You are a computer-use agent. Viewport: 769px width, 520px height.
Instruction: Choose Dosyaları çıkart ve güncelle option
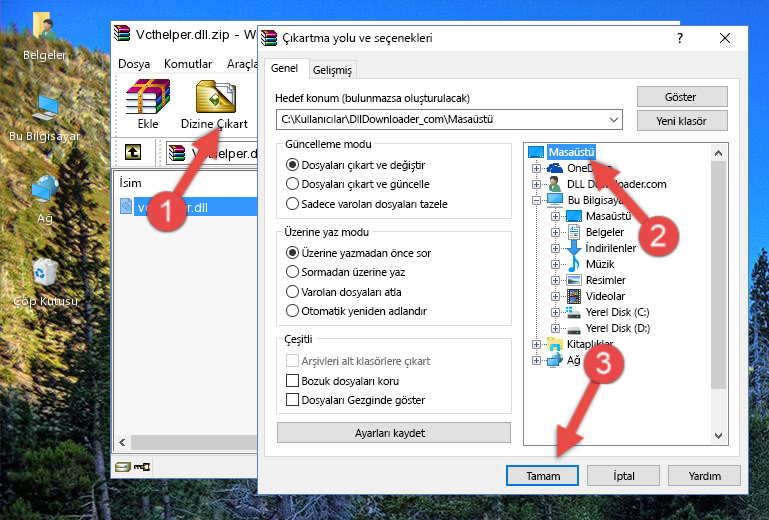(358, 184)
